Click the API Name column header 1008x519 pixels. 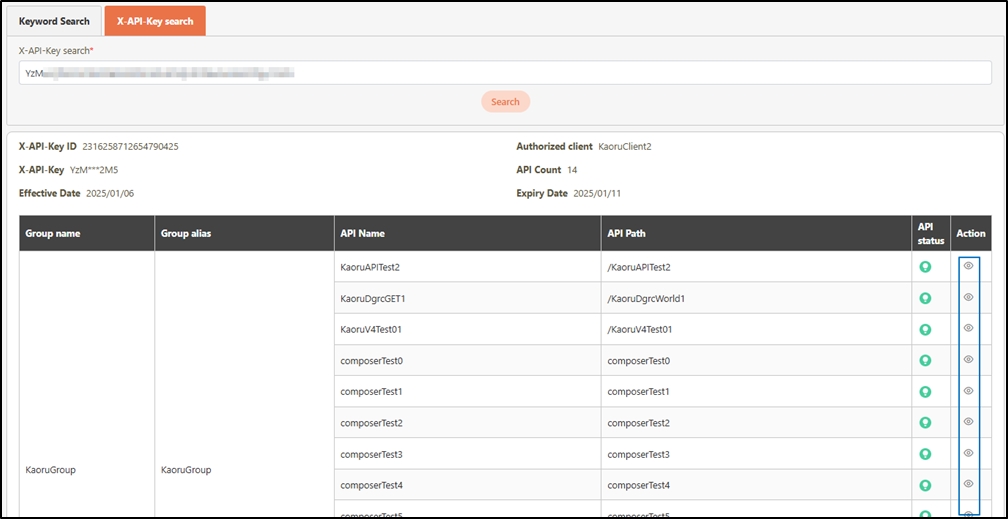[x=362, y=234]
